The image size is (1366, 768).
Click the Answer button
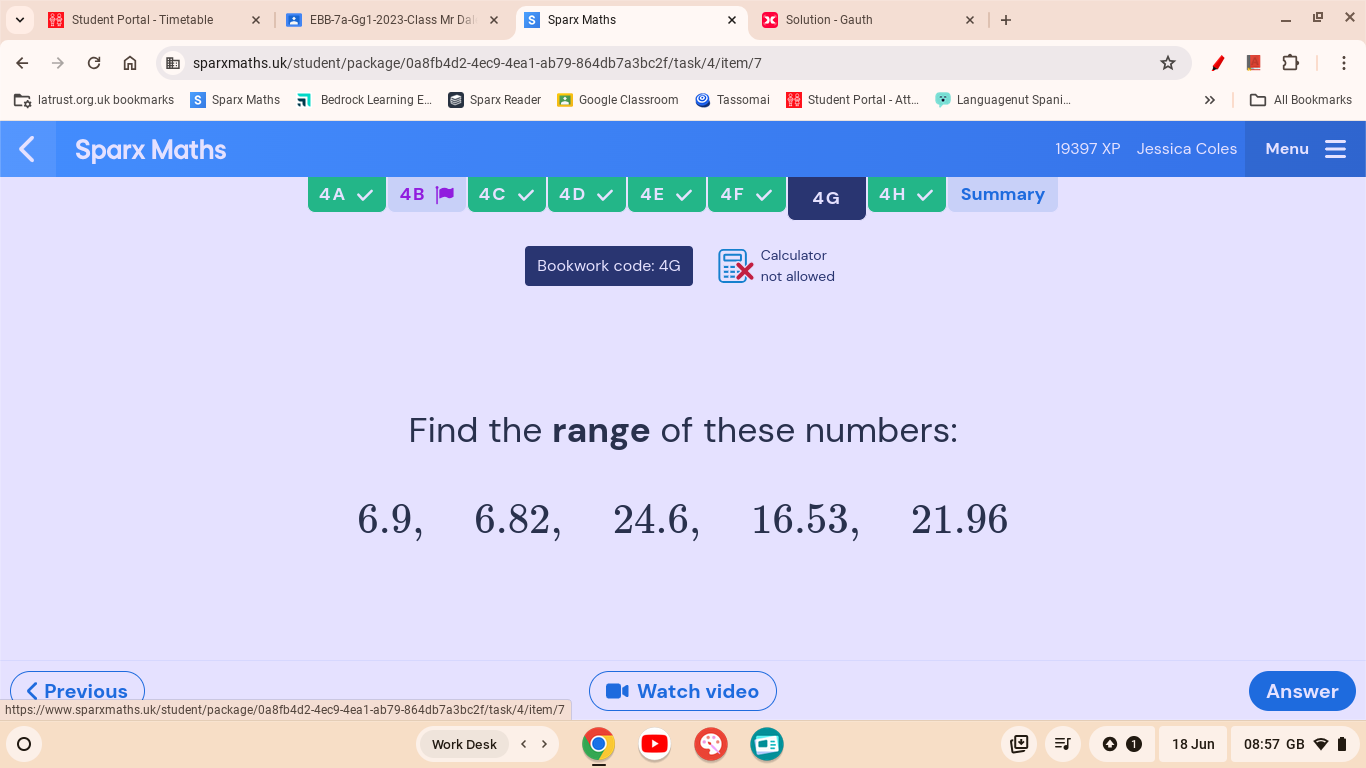coord(1301,691)
